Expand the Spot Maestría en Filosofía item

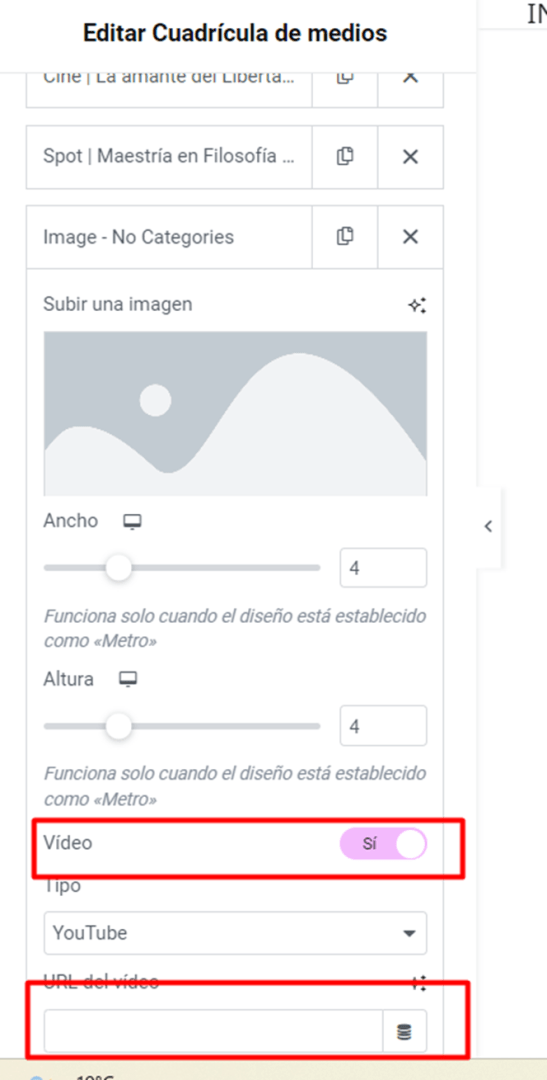[x=169, y=157]
